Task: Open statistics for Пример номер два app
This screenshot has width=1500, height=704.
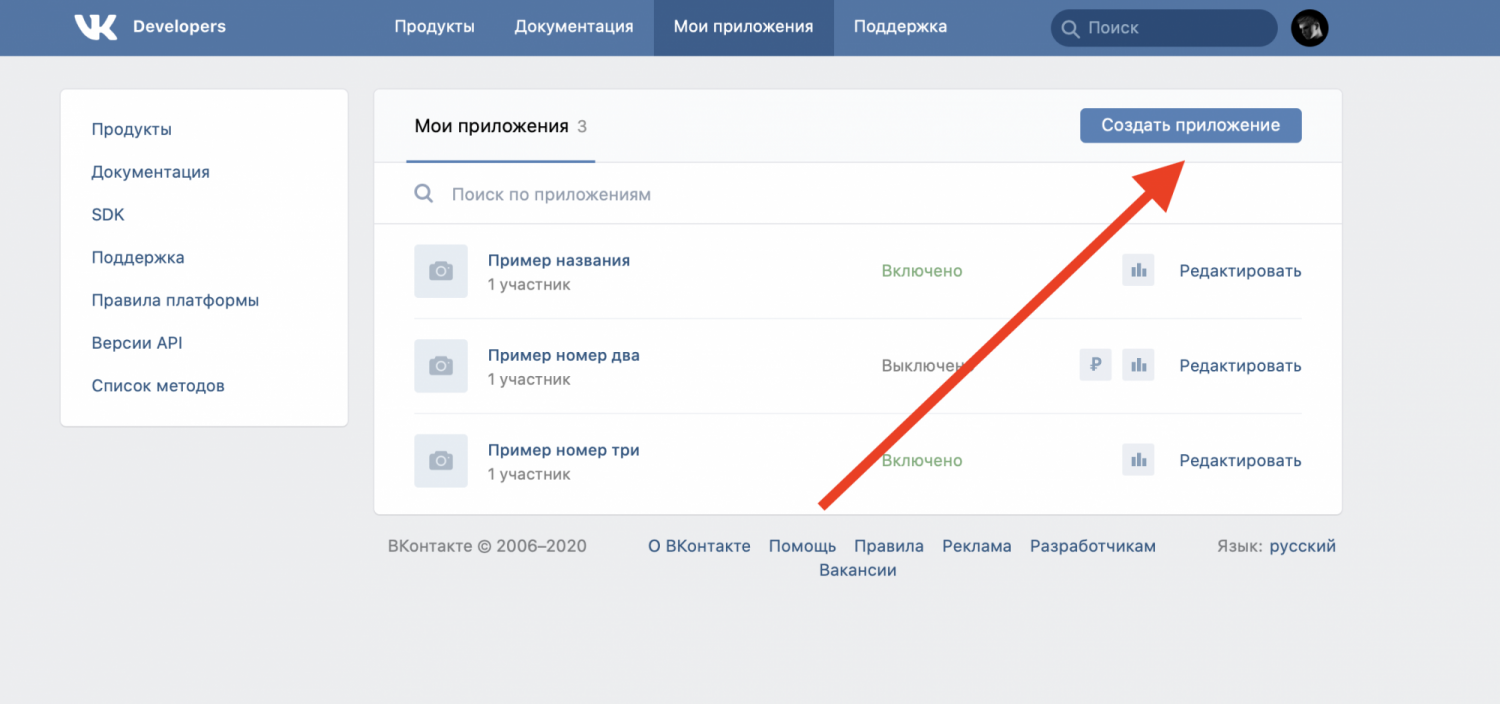Action: click(x=1138, y=365)
